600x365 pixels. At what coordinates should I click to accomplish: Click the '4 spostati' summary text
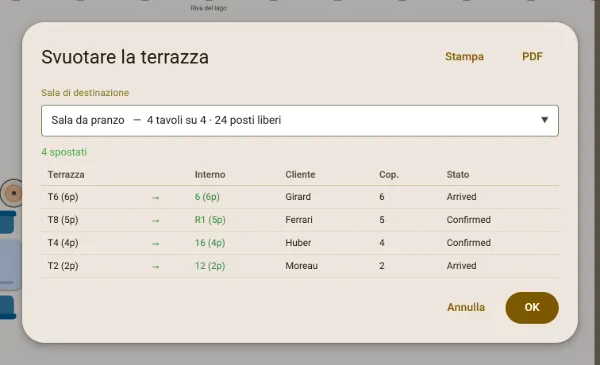point(64,152)
